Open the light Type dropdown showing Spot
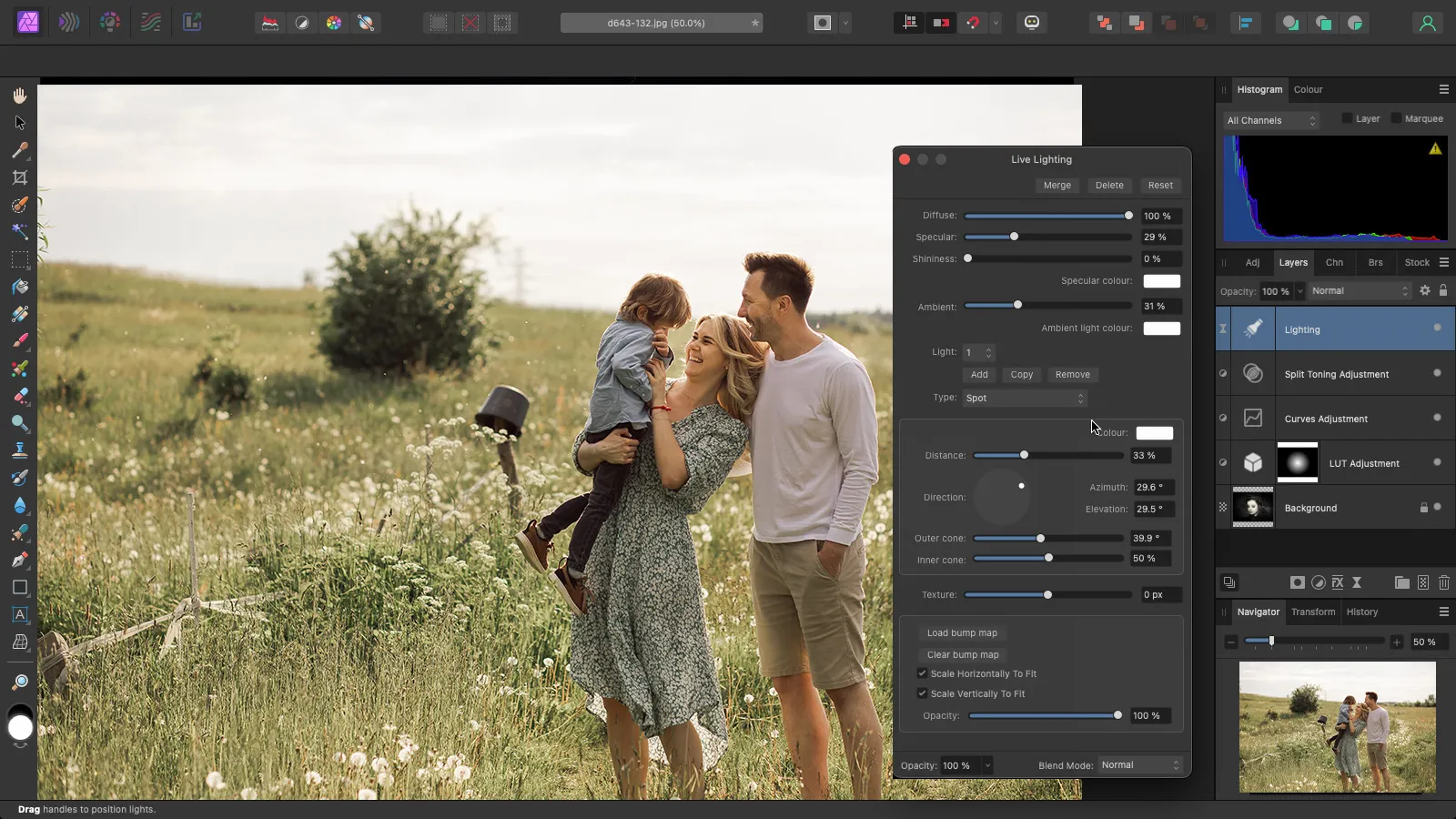 coord(1024,399)
